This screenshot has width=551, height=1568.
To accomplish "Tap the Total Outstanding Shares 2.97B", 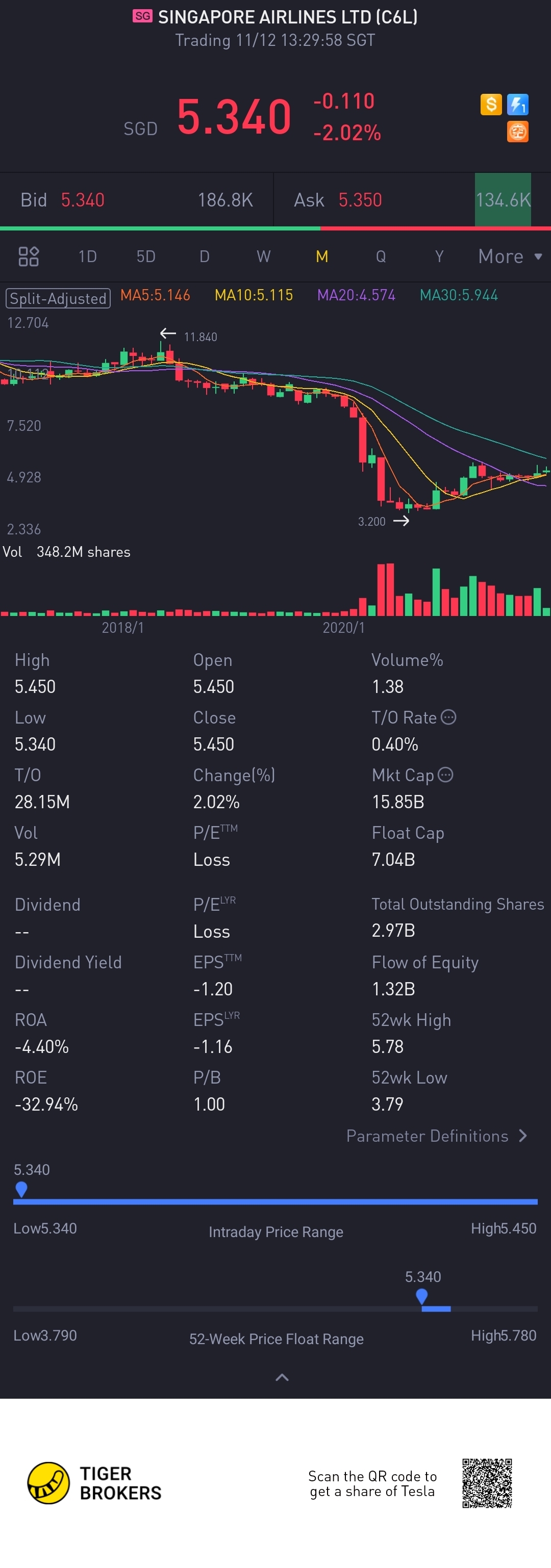I will (x=393, y=930).
